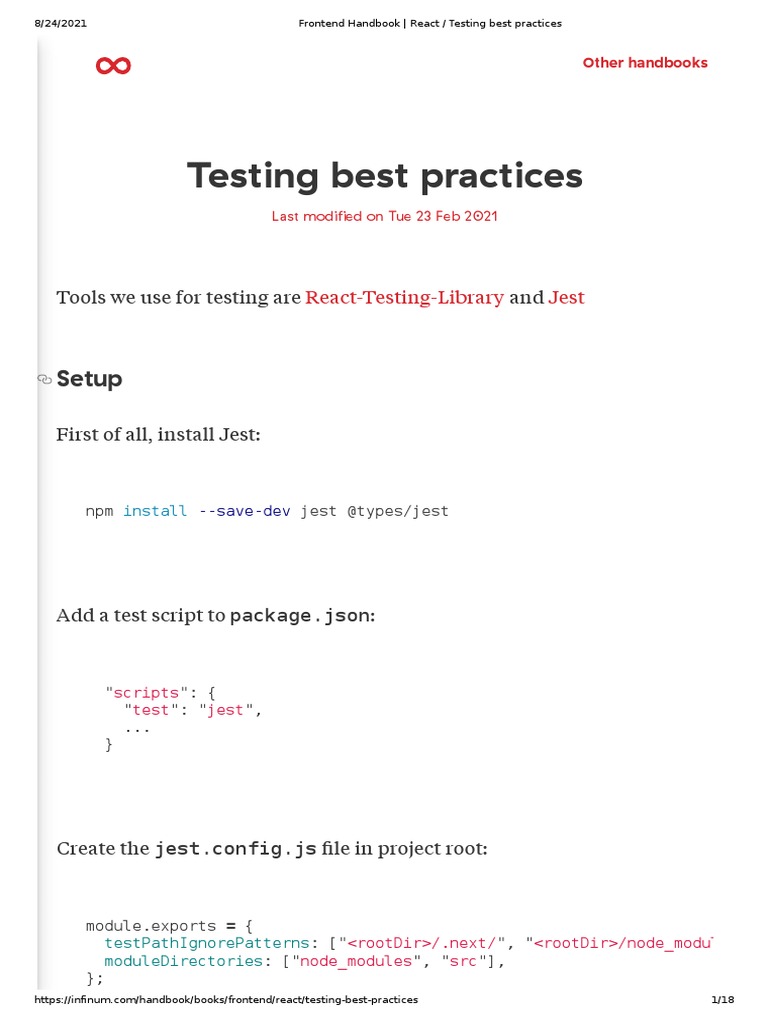Click the 1/18 page number indicator

(722, 1000)
